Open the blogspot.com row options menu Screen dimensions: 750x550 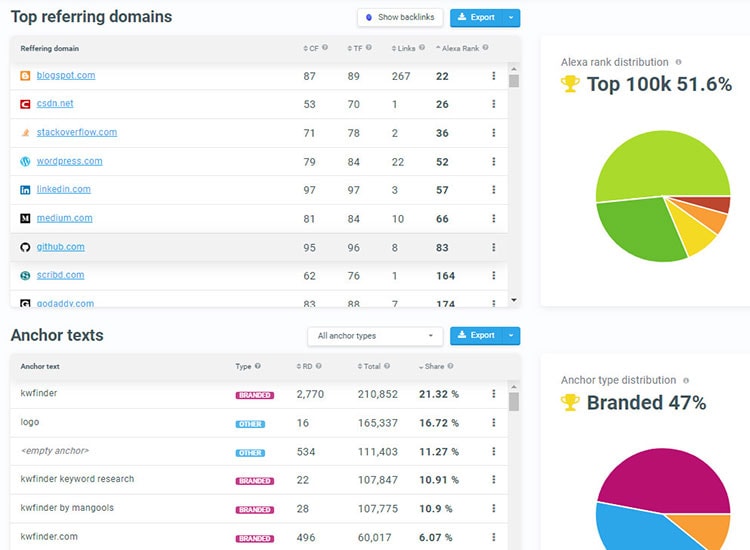[x=494, y=76]
